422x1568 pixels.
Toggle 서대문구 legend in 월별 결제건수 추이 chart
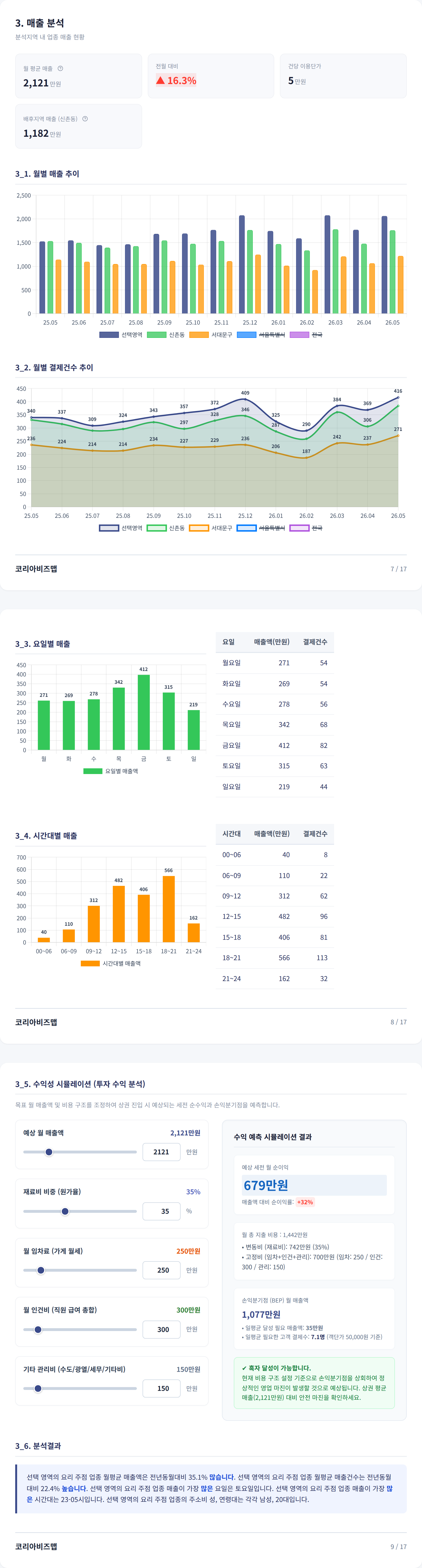coord(211,528)
